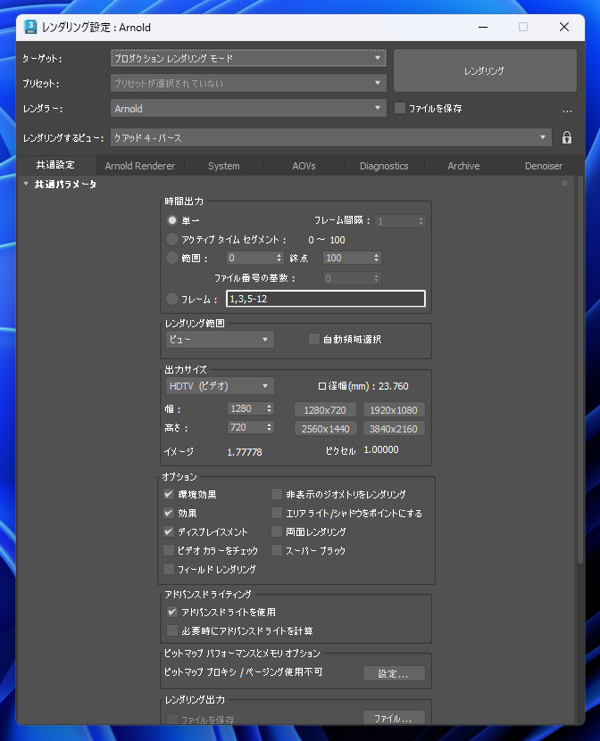Click the 終点 value spinner arrows

click(376, 258)
